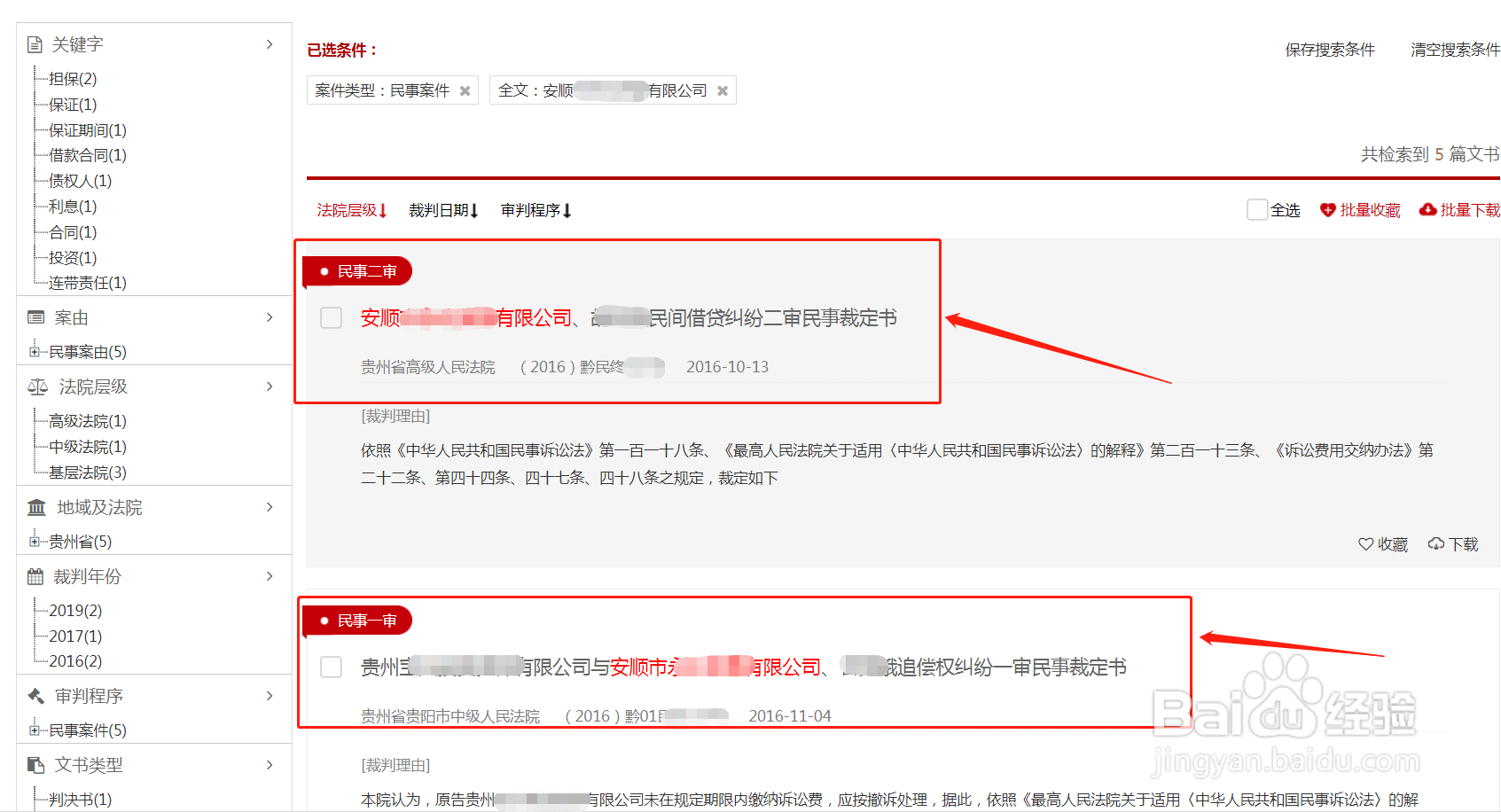Click the date 2016-11-04
The width and height of the screenshot is (1501, 812).
pos(790,716)
